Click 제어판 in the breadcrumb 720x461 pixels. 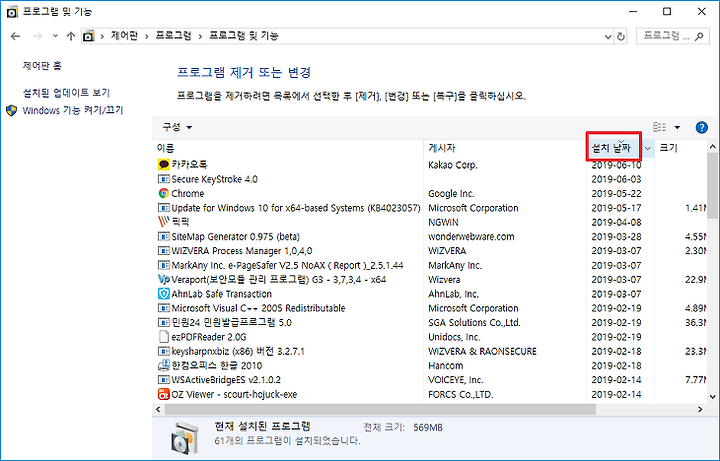(x=124, y=36)
